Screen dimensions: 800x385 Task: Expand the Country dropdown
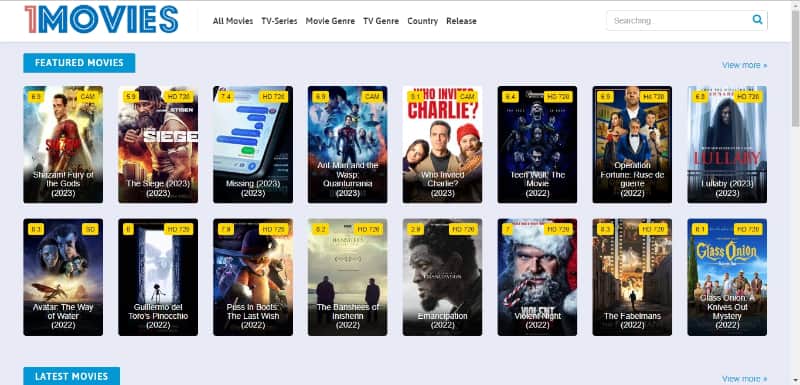pos(422,21)
